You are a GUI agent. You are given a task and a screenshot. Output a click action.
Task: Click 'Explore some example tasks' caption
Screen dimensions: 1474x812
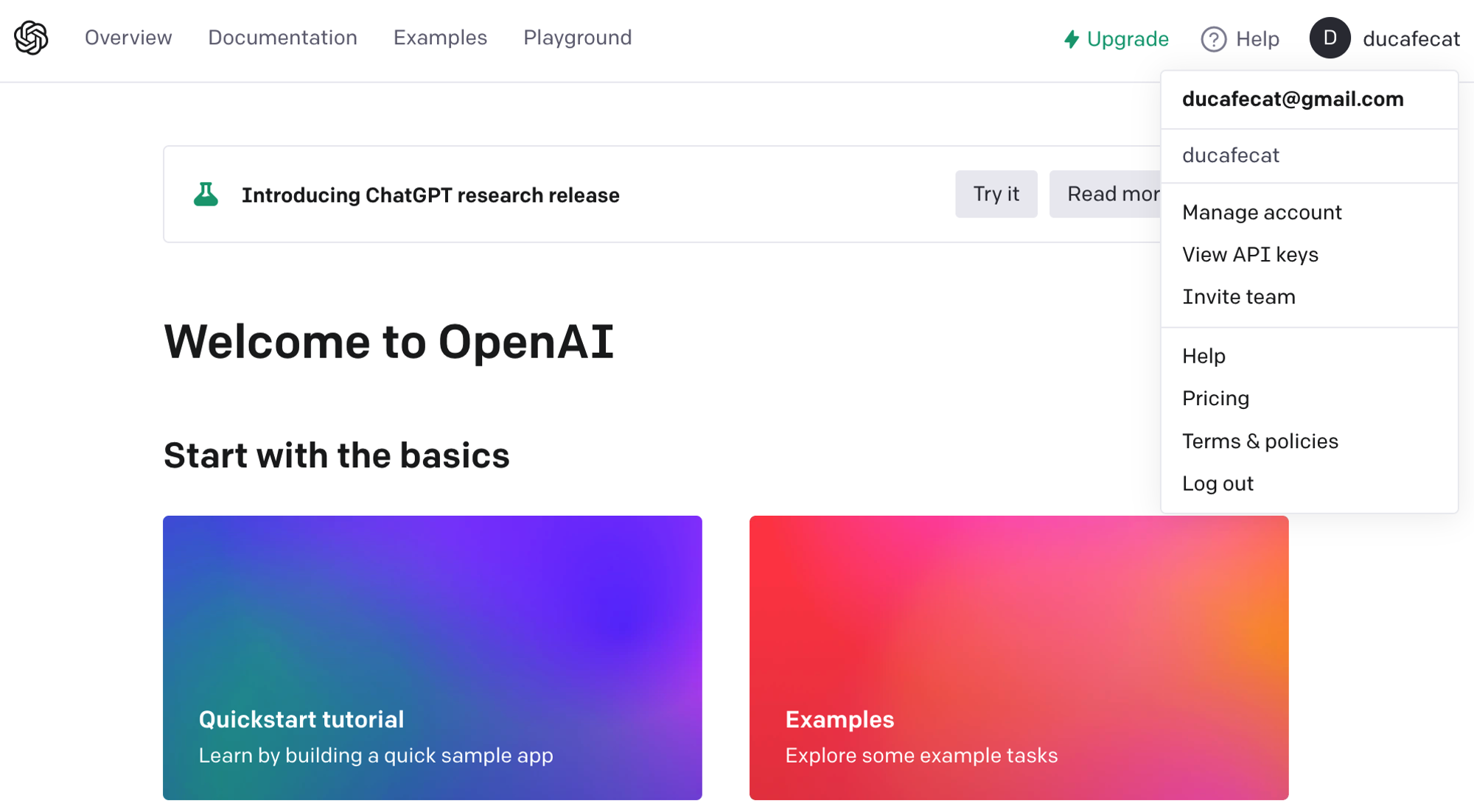921,756
